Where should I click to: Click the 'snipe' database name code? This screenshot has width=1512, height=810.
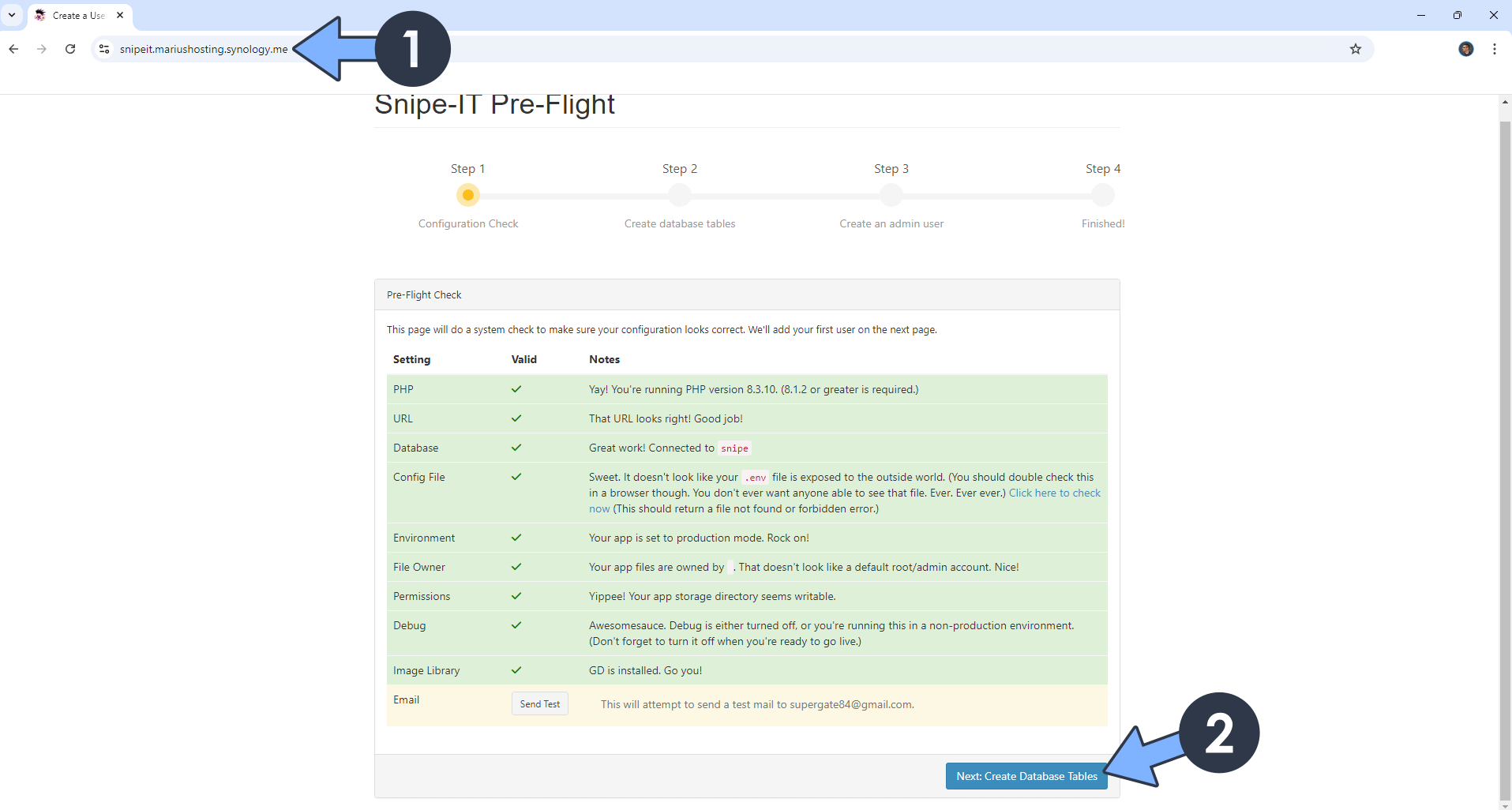(734, 448)
